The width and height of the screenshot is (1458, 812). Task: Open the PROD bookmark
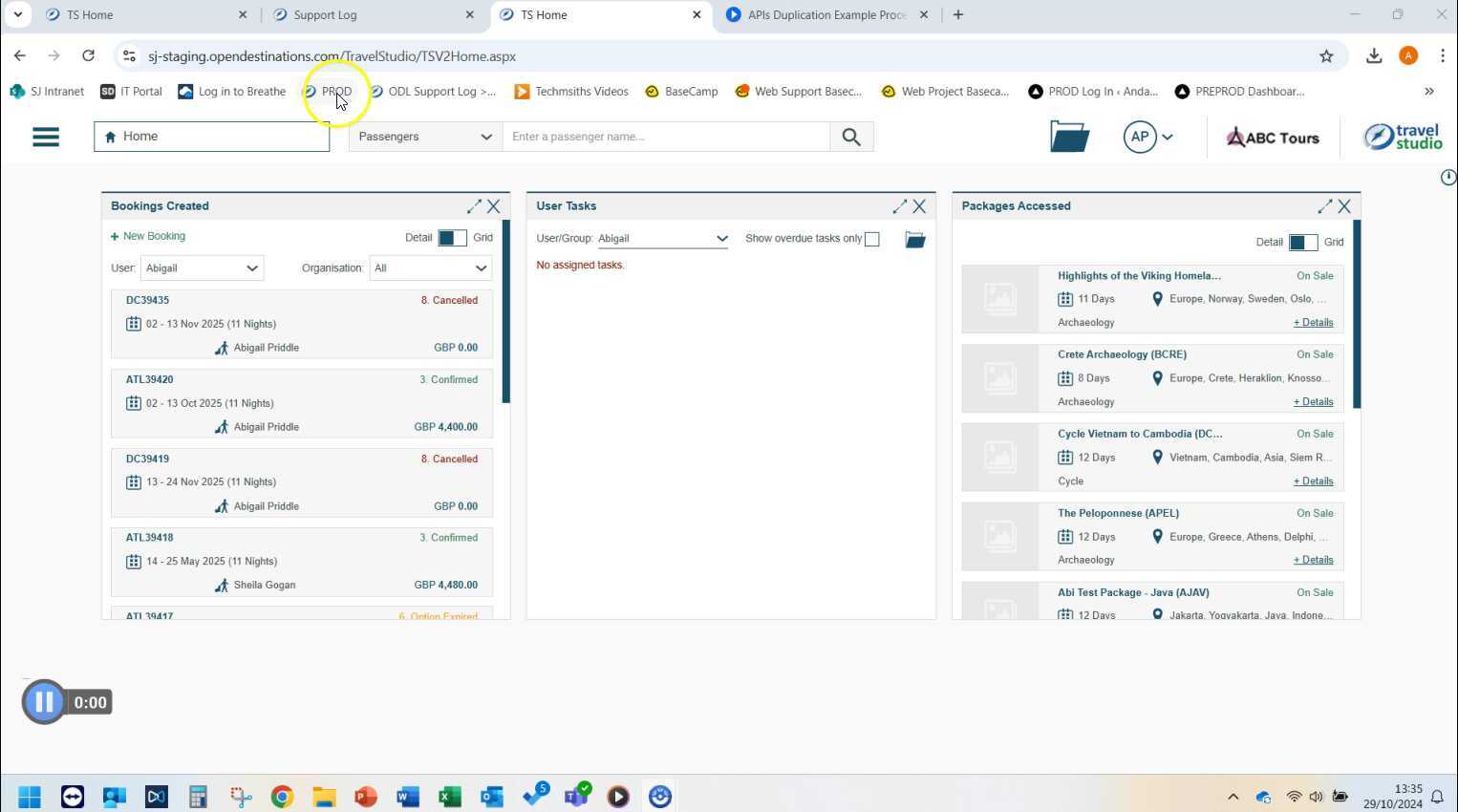coord(328,92)
